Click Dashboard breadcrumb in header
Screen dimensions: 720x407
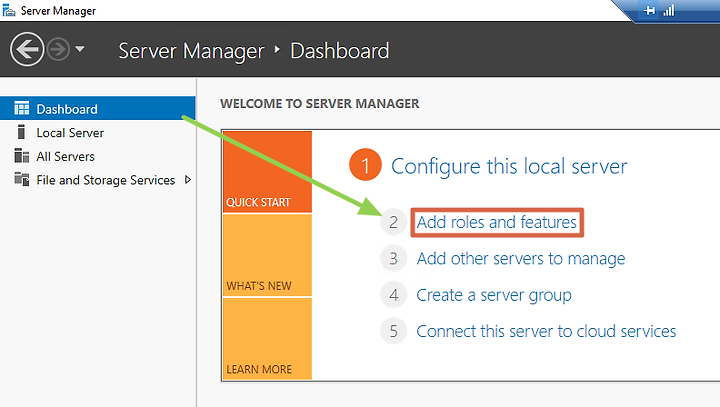tap(340, 51)
